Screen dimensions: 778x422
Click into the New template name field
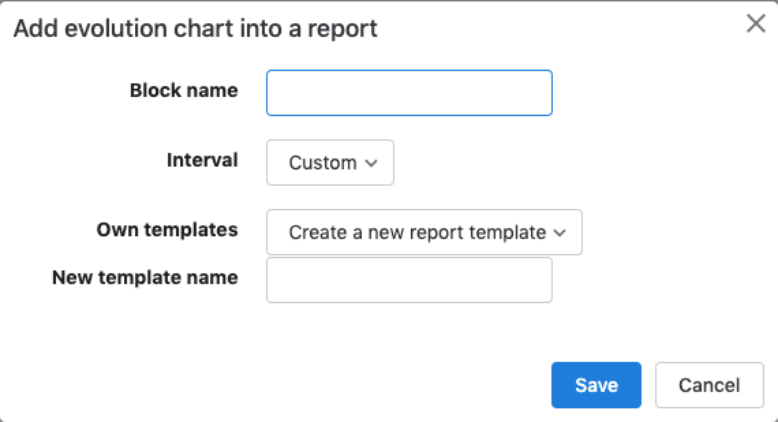(409, 280)
